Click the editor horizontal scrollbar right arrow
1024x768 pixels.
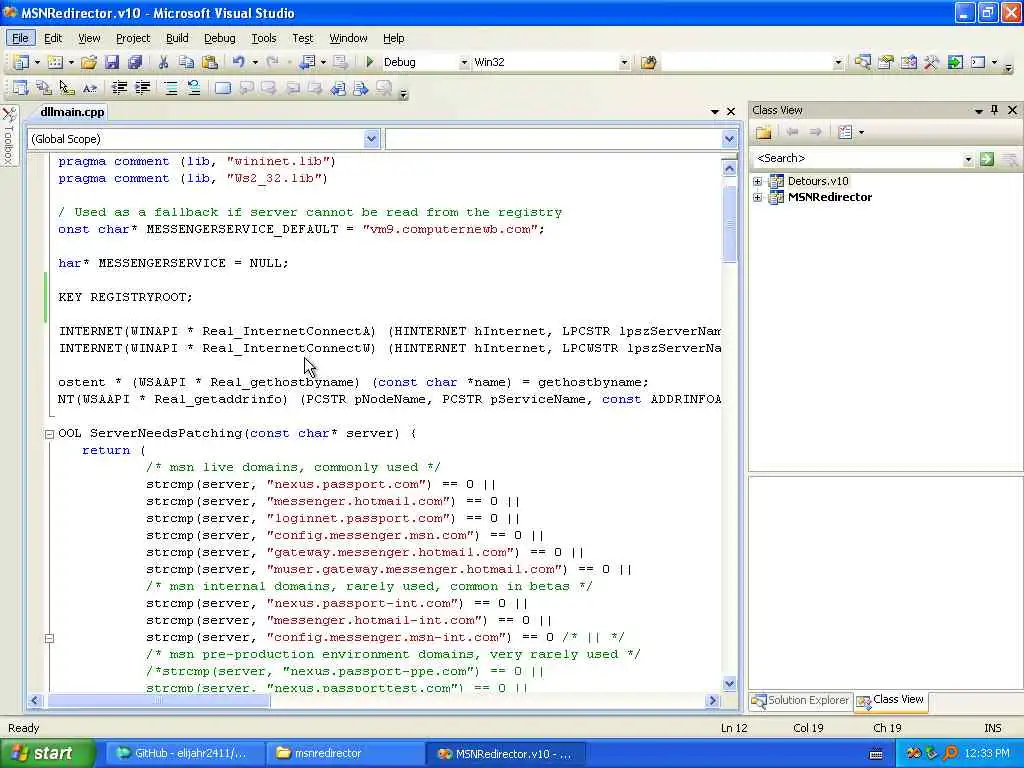coord(712,701)
